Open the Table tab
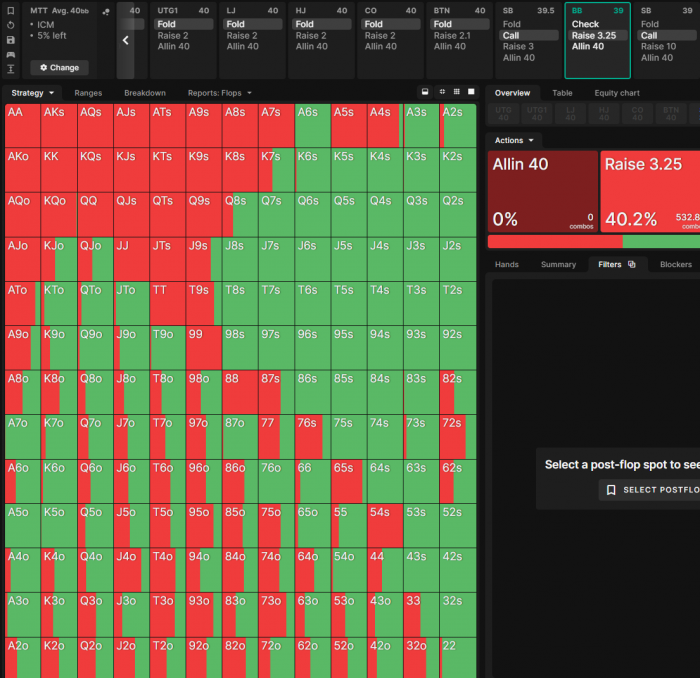Image resolution: width=700 pixels, height=678 pixels. pyautogui.click(x=562, y=93)
